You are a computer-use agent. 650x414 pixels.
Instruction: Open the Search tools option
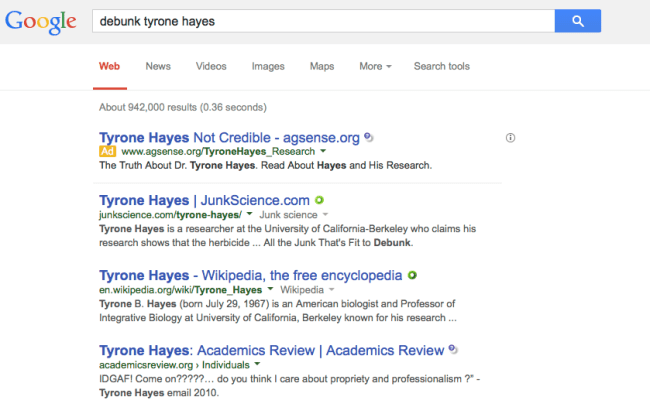[441, 67]
